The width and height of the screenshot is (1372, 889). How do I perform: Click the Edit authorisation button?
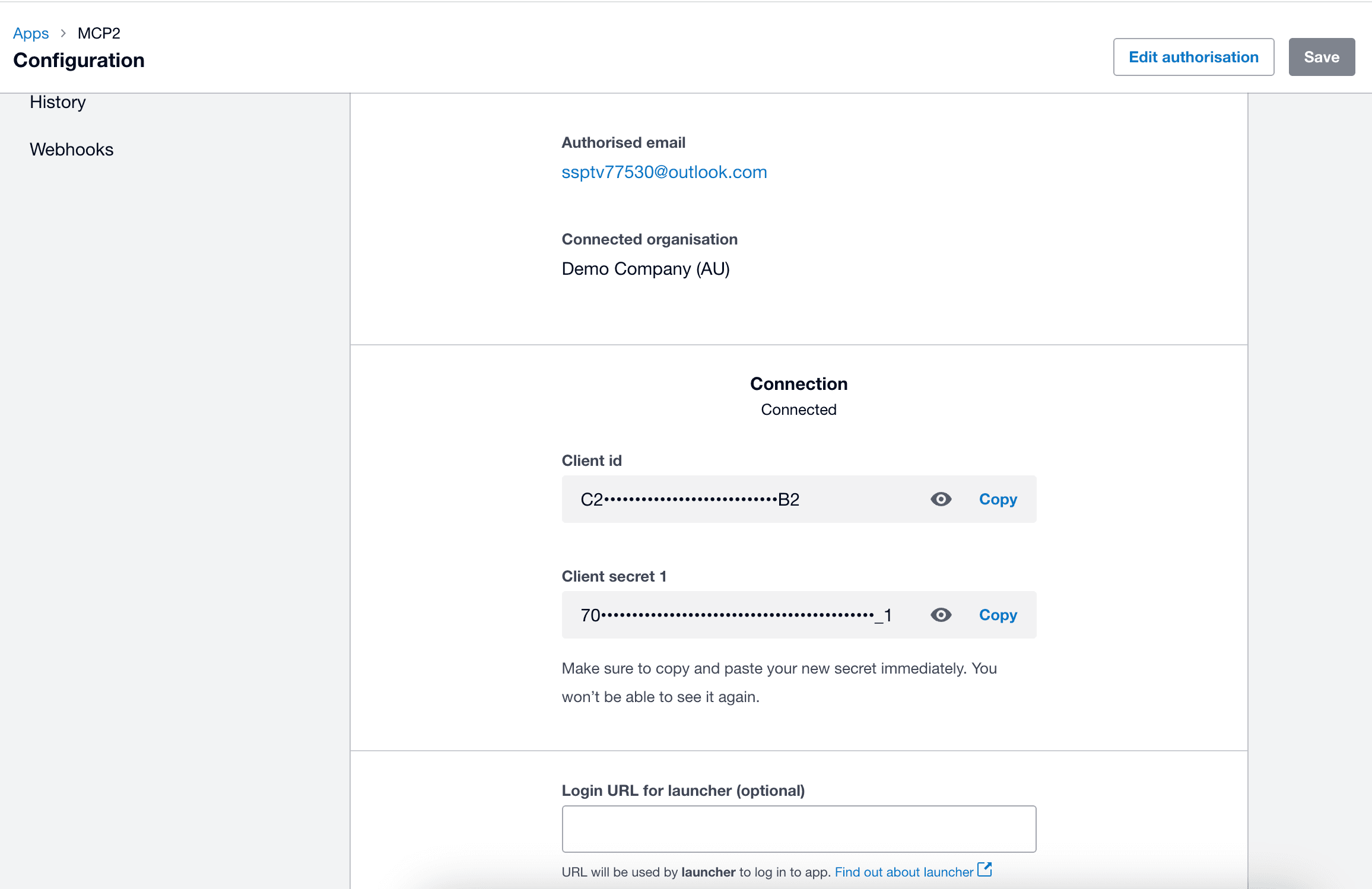tap(1193, 57)
